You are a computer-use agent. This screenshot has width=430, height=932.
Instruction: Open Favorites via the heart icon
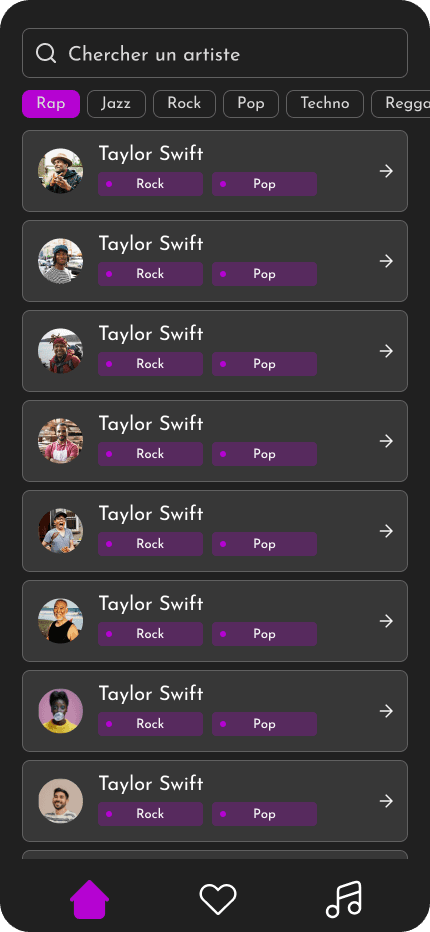click(218, 899)
